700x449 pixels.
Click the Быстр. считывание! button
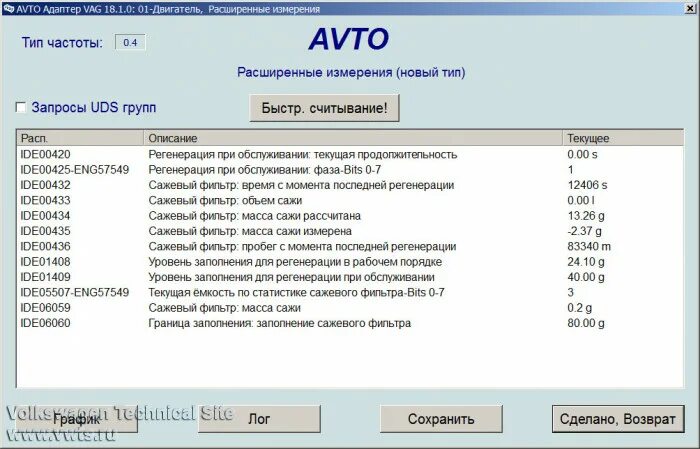[x=324, y=108]
